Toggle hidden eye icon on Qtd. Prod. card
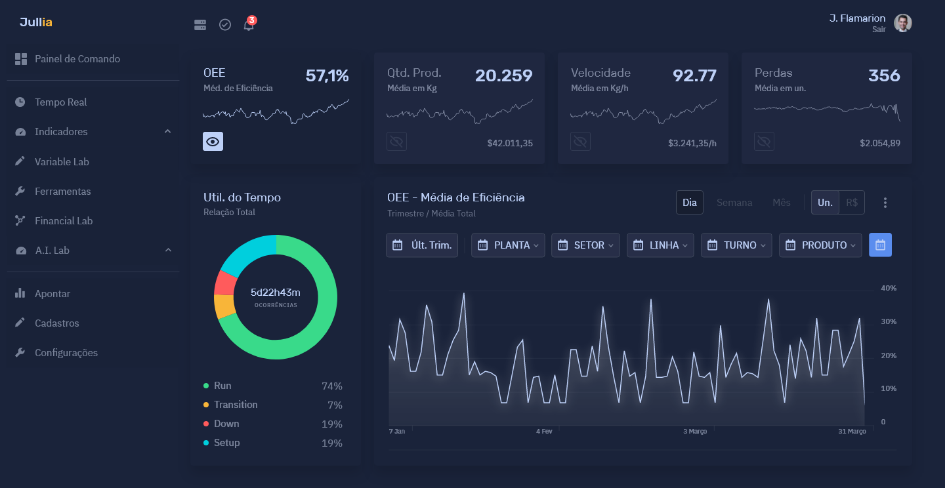Viewport: 945px width, 488px height. (397, 142)
